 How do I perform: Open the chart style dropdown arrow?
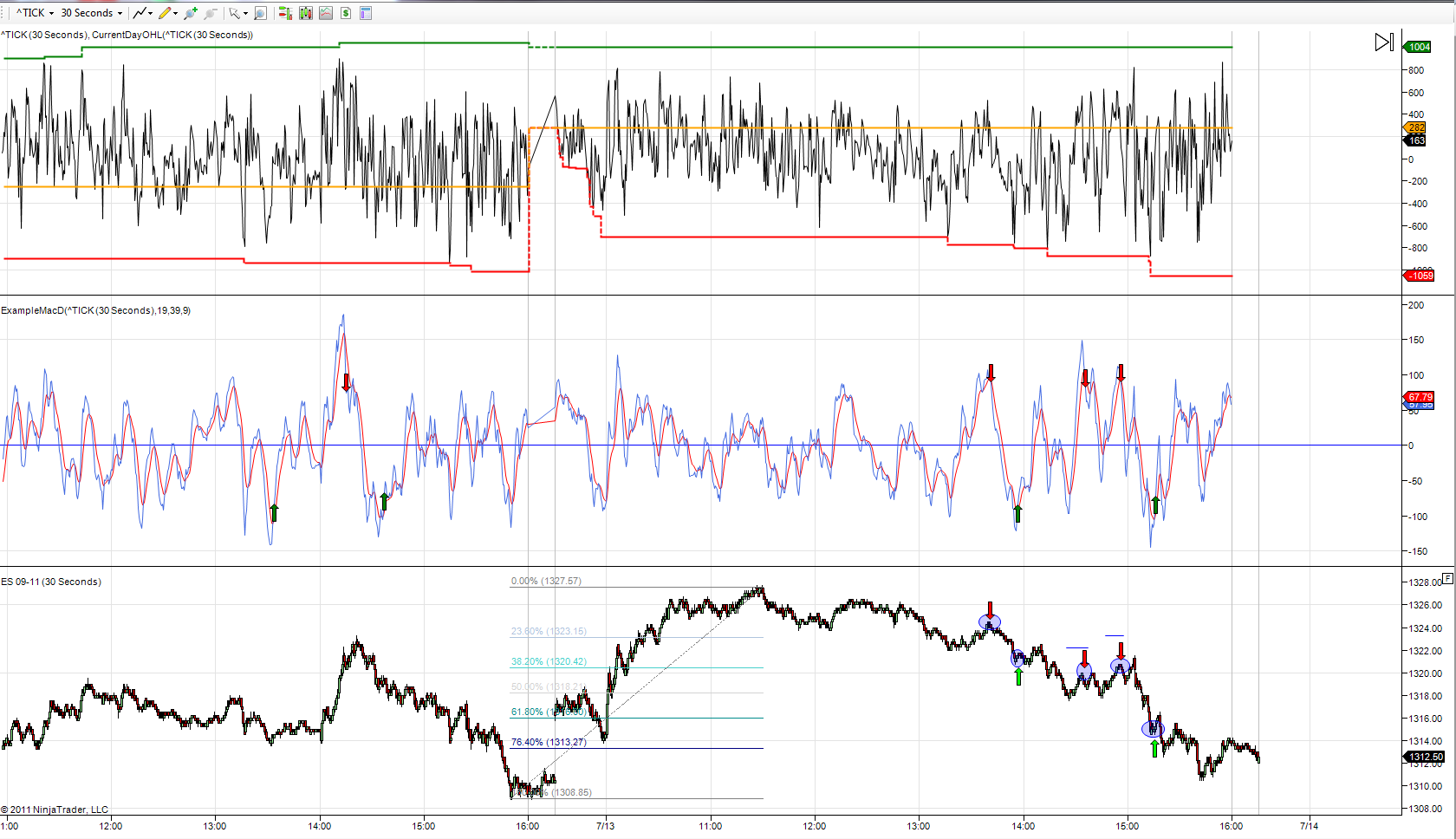pyautogui.click(x=150, y=14)
